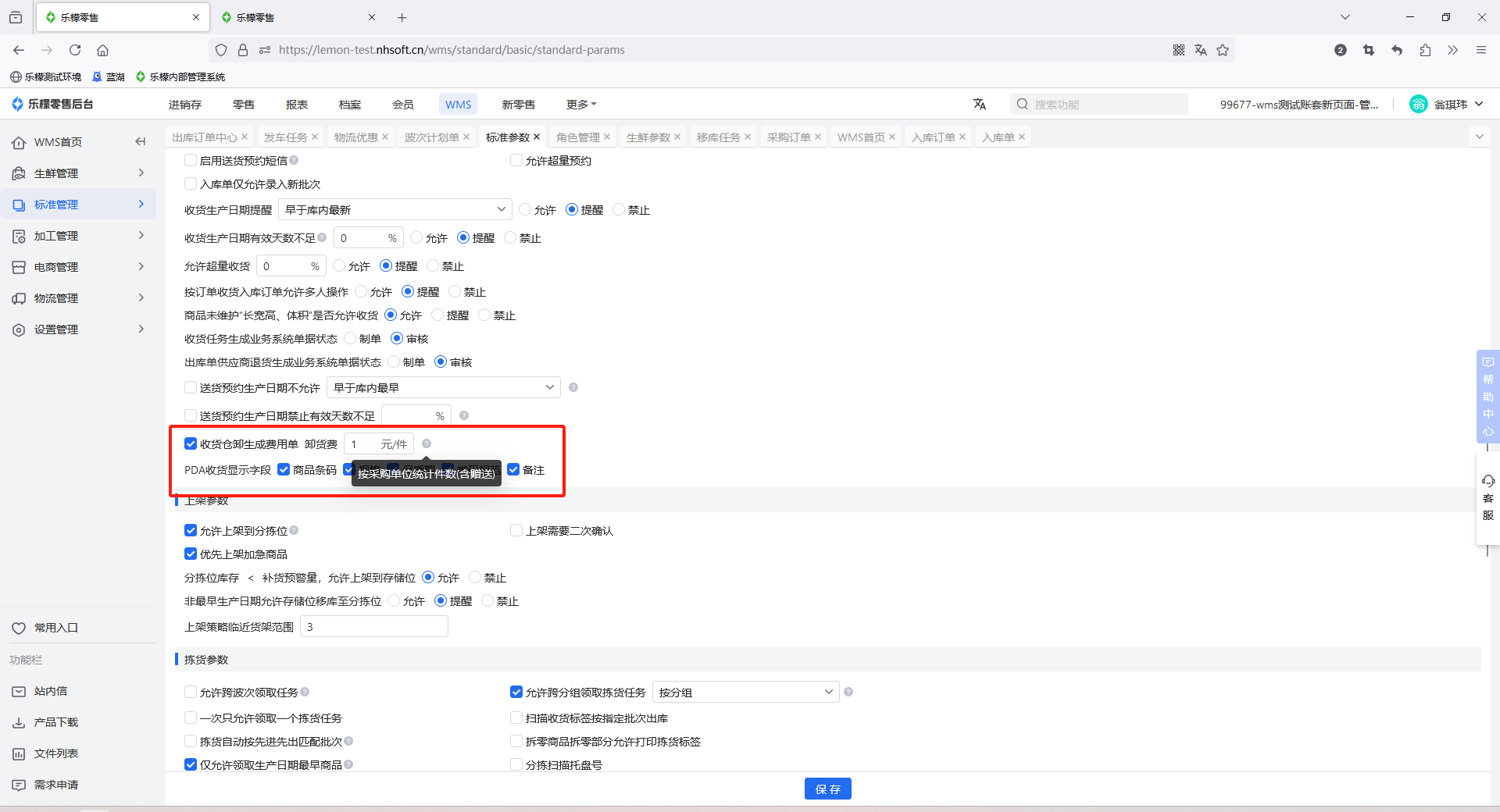The image size is (1500, 812).
Task: Uncheck 收货仓卸生成费用单
Action: coord(191,443)
